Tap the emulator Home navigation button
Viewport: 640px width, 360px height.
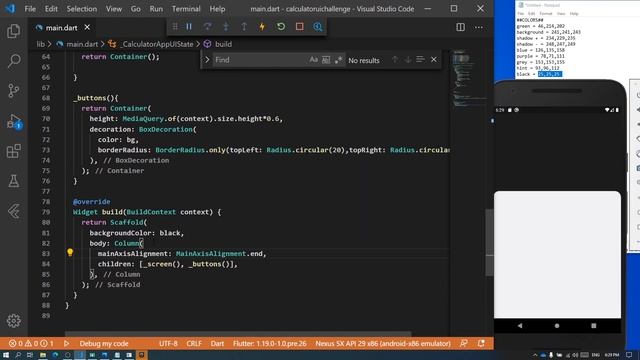pyautogui.click(x=557, y=326)
